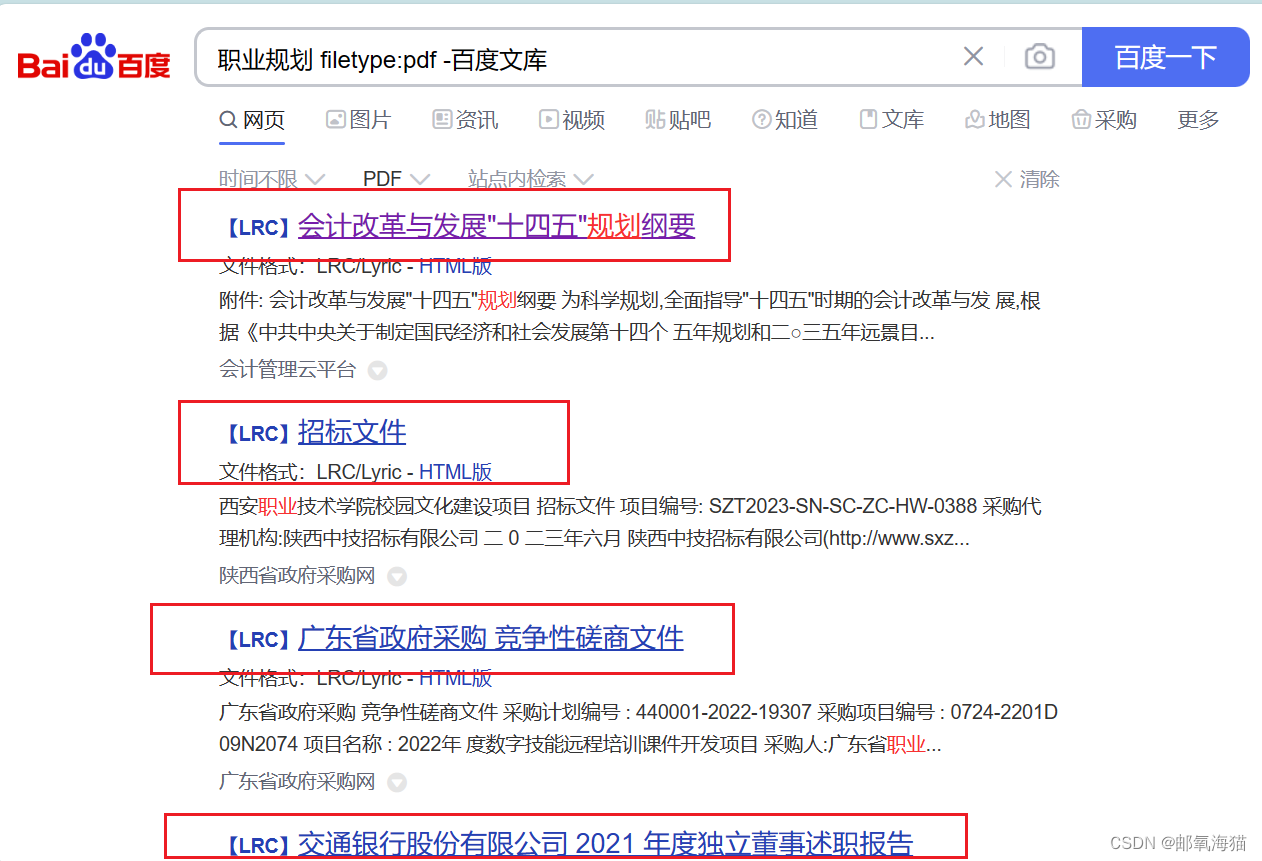Switch to the 地图 tab
This screenshot has width=1262, height=861.
point(997,120)
